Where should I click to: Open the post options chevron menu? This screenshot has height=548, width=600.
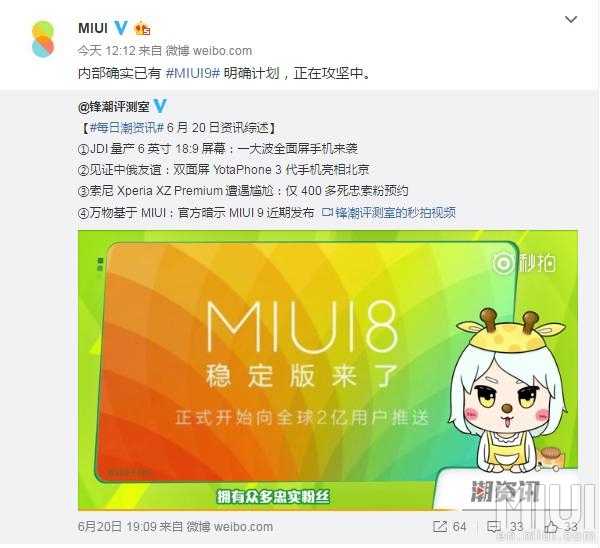pos(571,19)
